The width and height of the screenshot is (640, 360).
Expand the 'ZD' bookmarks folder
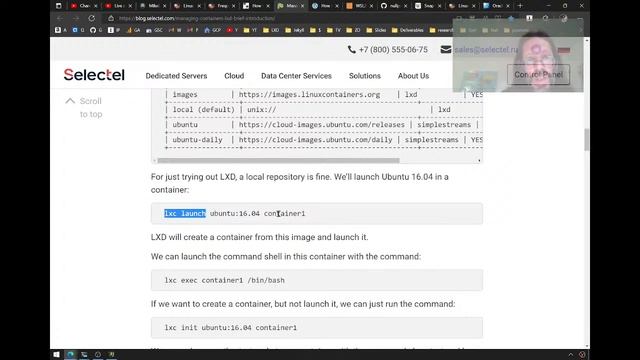click(x=353, y=30)
